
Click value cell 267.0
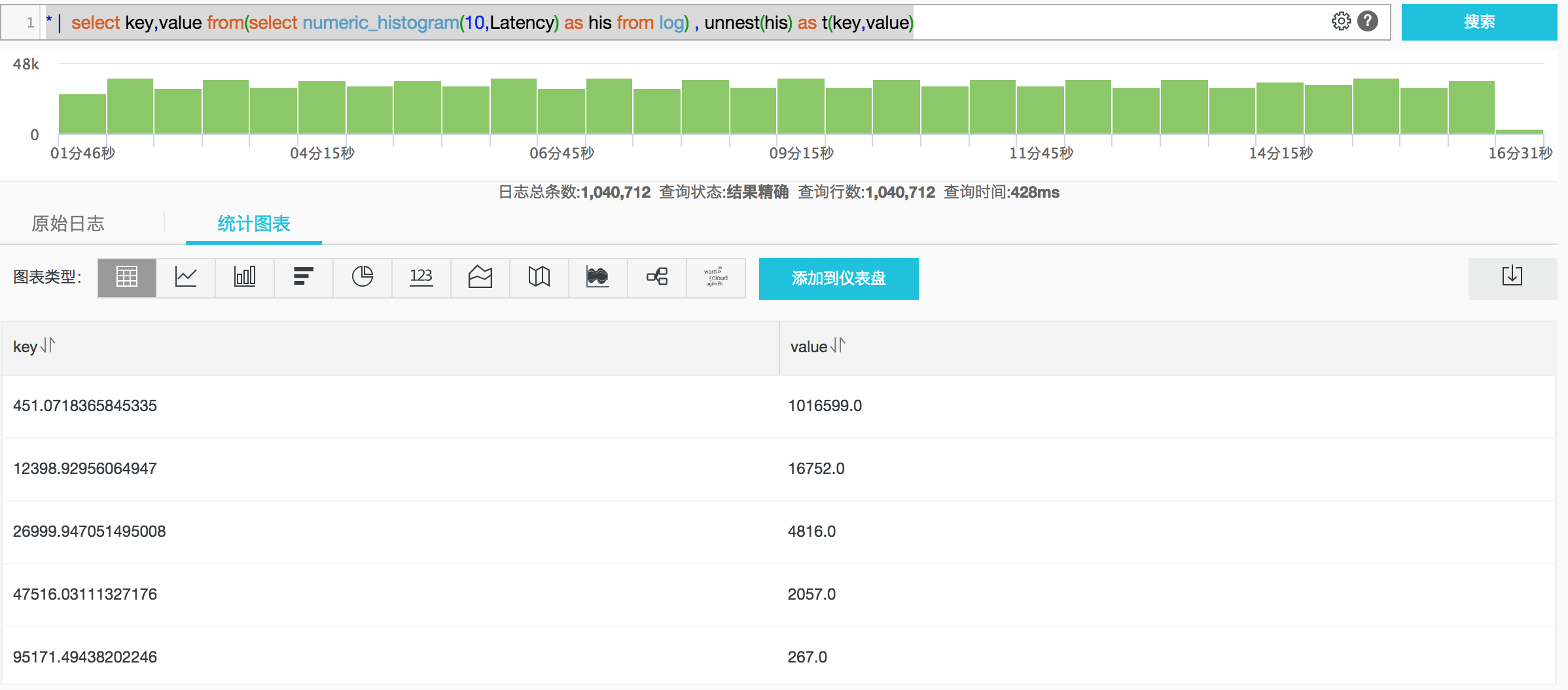click(x=808, y=657)
